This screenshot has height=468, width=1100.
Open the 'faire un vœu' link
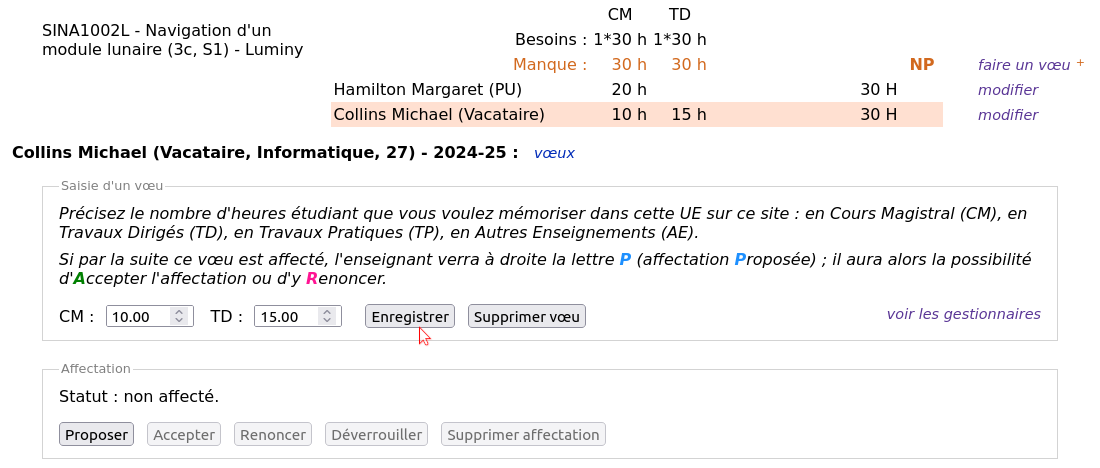click(x=1024, y=65)
